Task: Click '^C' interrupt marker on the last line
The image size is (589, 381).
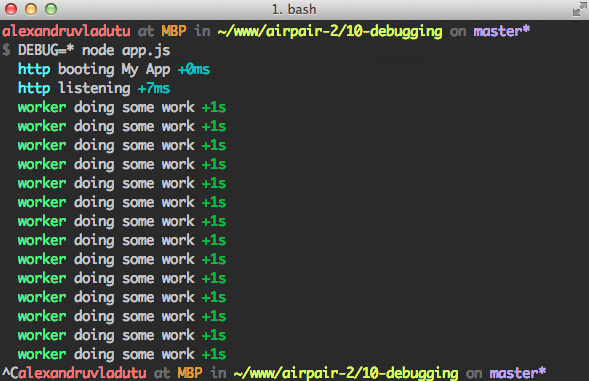Action: pos(10,373)
